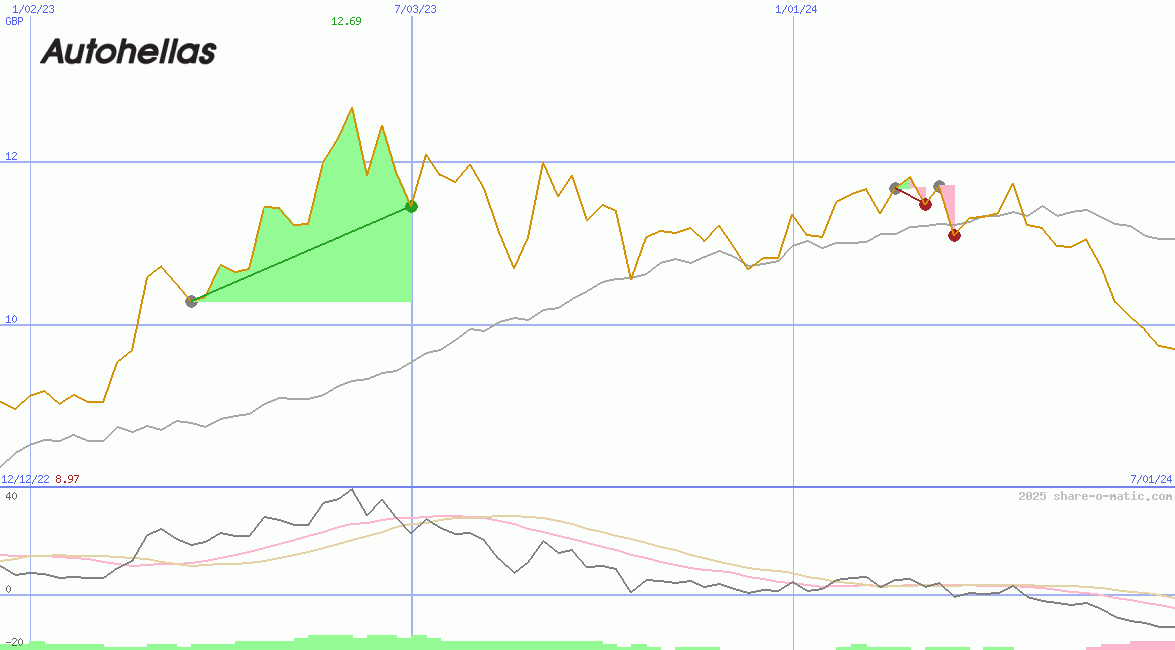Screen dimensions: 1175x650
Task: Click the green marker ending the green trade line
Action: tap(411, 206)
